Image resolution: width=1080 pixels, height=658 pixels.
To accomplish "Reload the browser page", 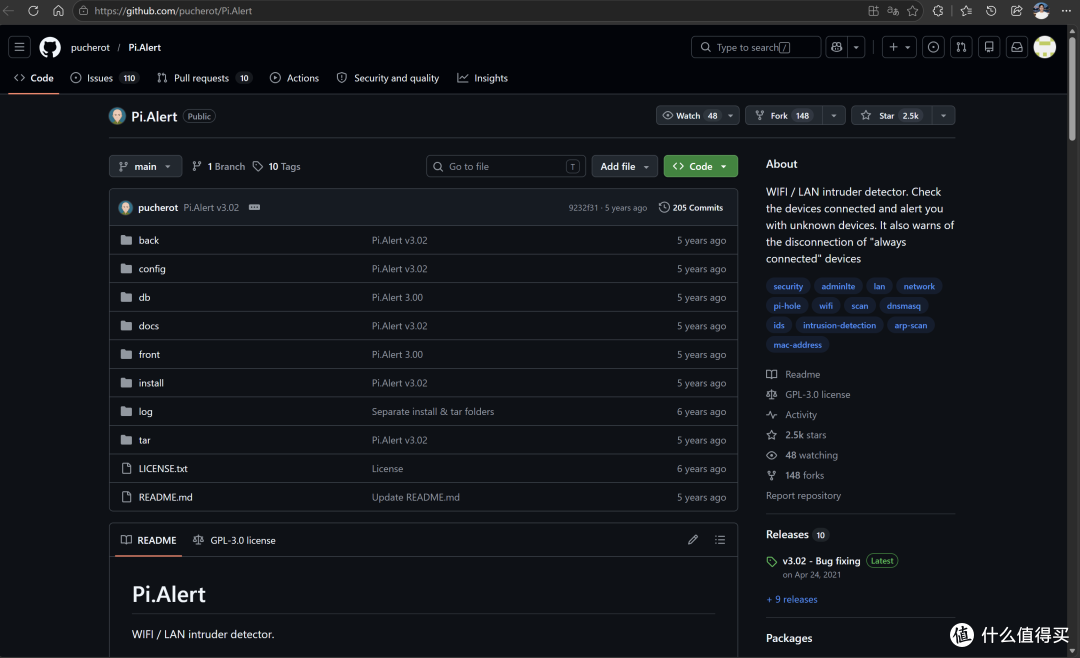I will coord(33,10).
